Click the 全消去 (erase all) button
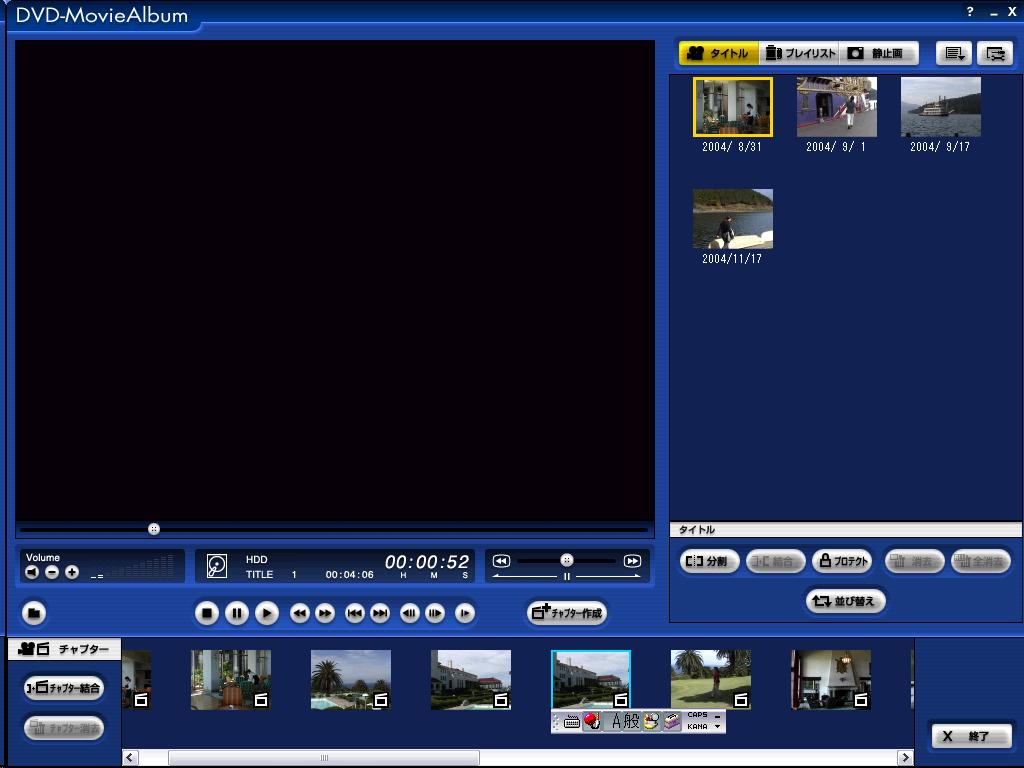This screenshot has height=768, width=1024. tap(981, 561)
